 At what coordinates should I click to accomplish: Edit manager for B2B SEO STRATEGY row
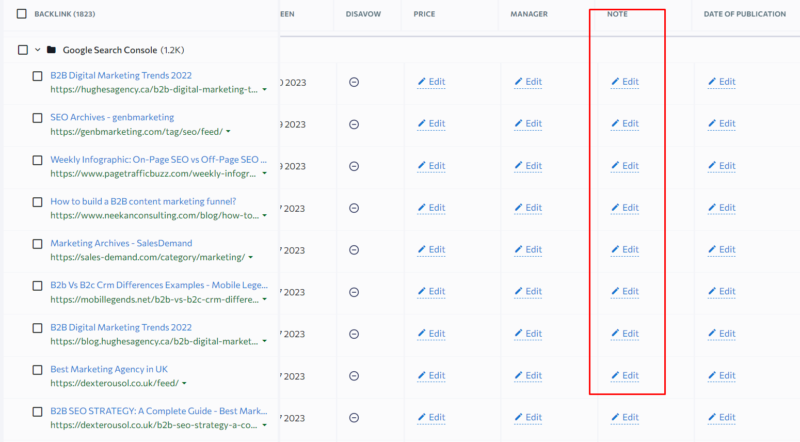528,418
